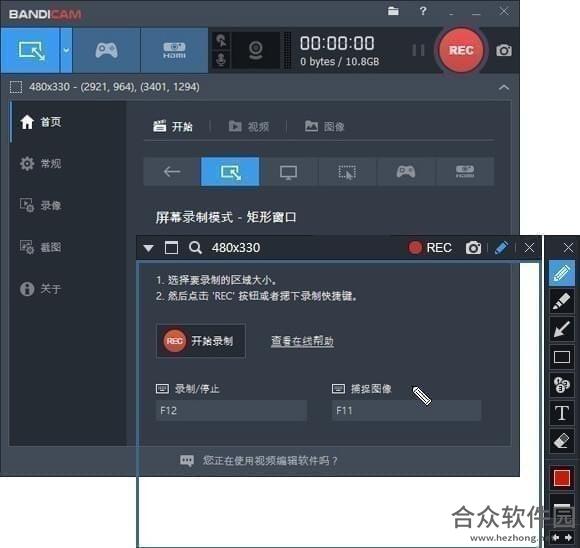Click the 开始录制 start recording button

pos(201,341)
